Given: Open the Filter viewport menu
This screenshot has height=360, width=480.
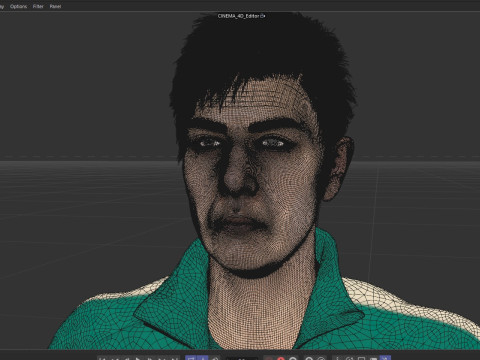Looking at the screenshot, I should tap(38, 6).
